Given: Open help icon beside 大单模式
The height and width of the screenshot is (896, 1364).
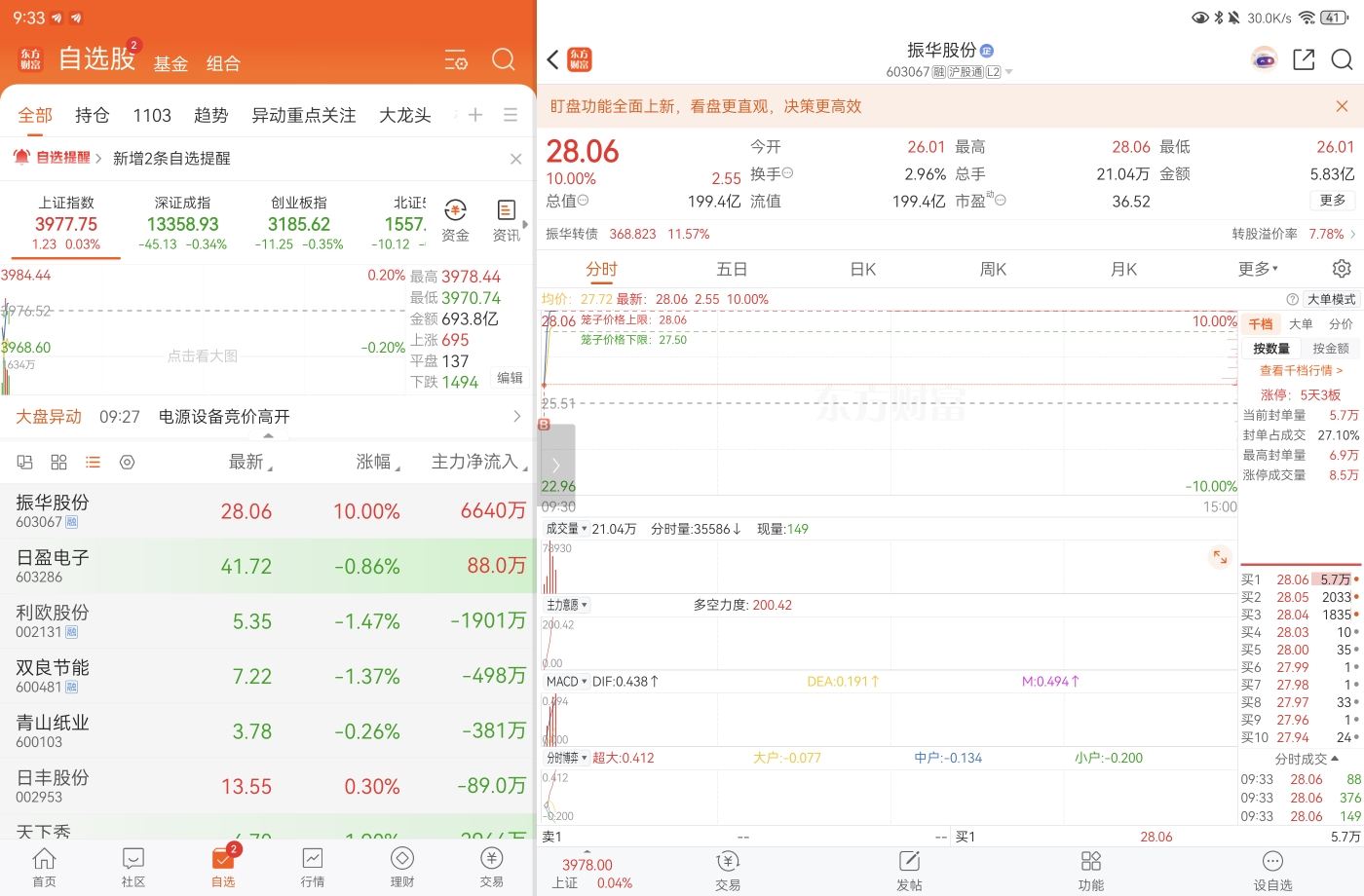Looking at the screenshot, I should pos(1292,300).
